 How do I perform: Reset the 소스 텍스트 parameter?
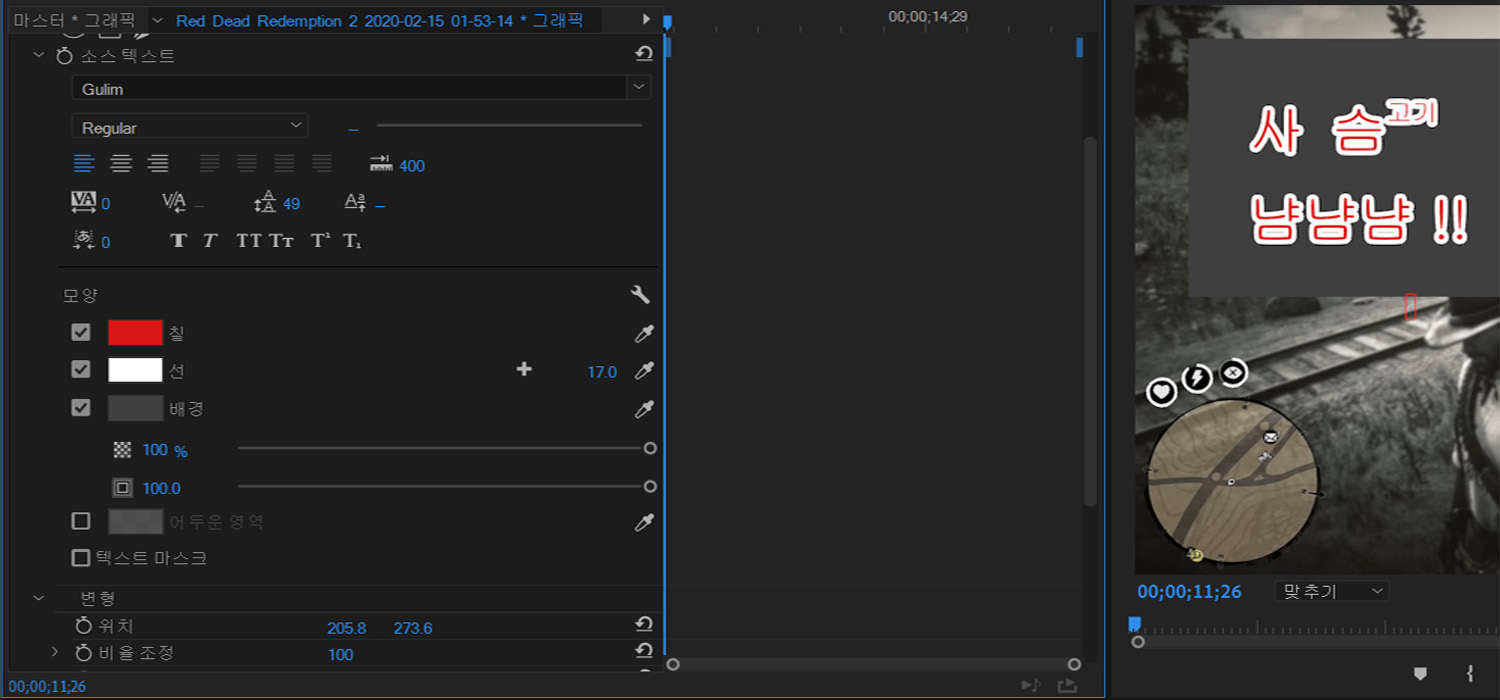[644, 55]
